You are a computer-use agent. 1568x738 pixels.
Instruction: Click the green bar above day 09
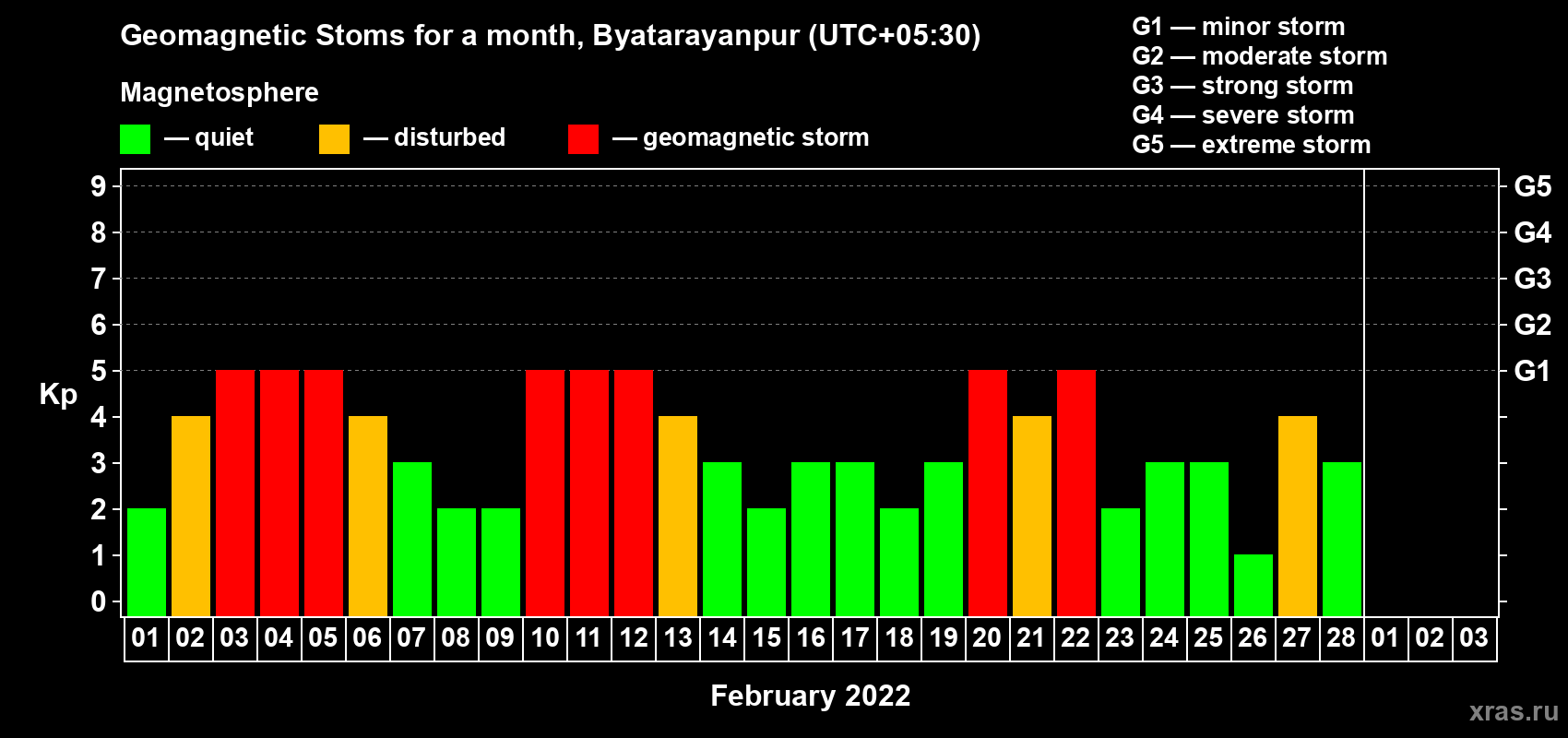coord(501,562)
